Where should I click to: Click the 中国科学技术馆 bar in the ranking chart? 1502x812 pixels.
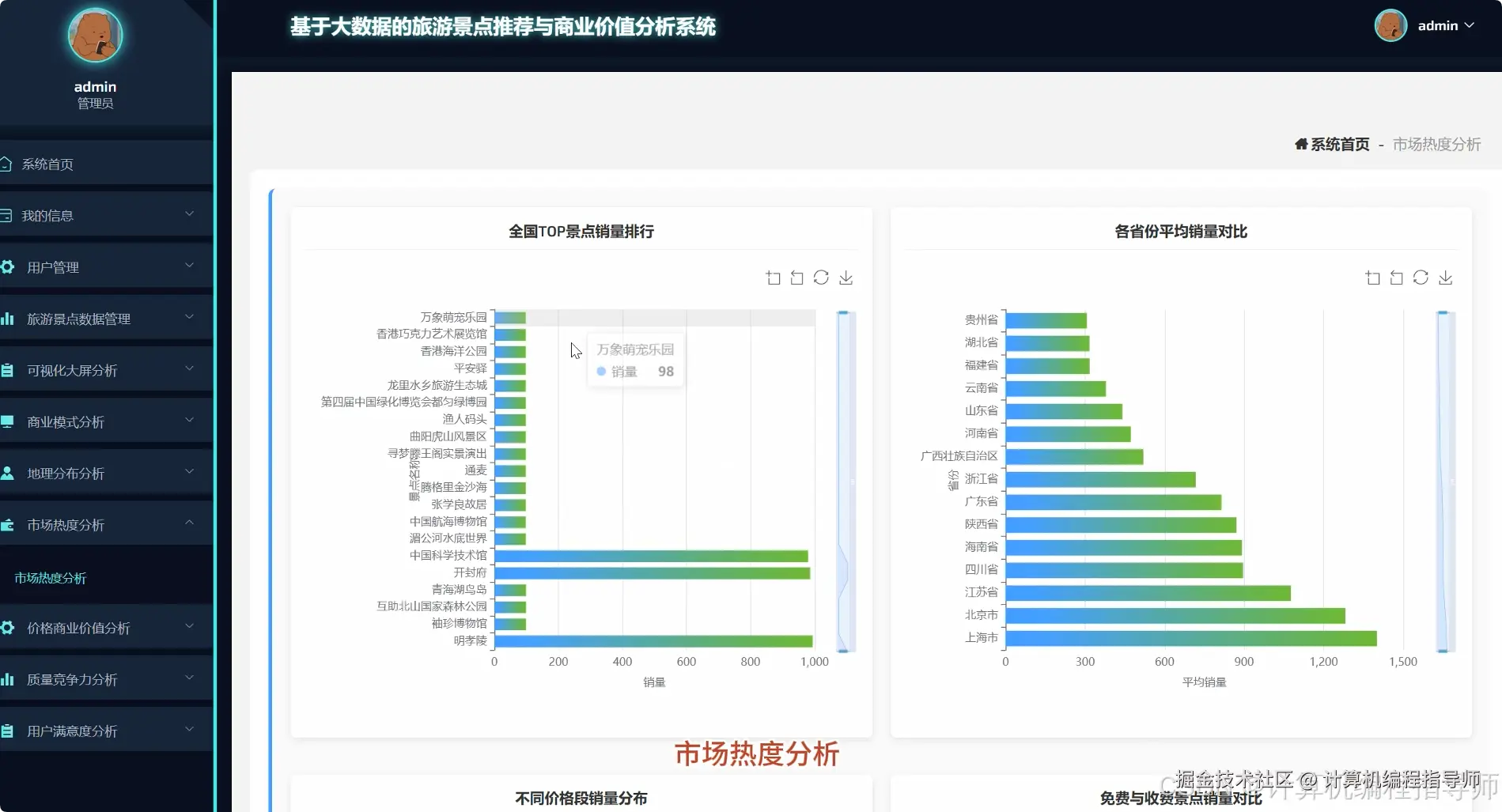(x=651, y=556)
